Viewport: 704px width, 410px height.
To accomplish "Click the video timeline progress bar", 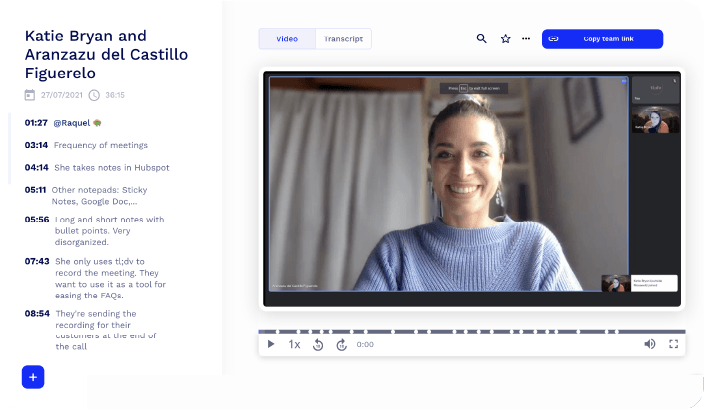I will point(471,331).
